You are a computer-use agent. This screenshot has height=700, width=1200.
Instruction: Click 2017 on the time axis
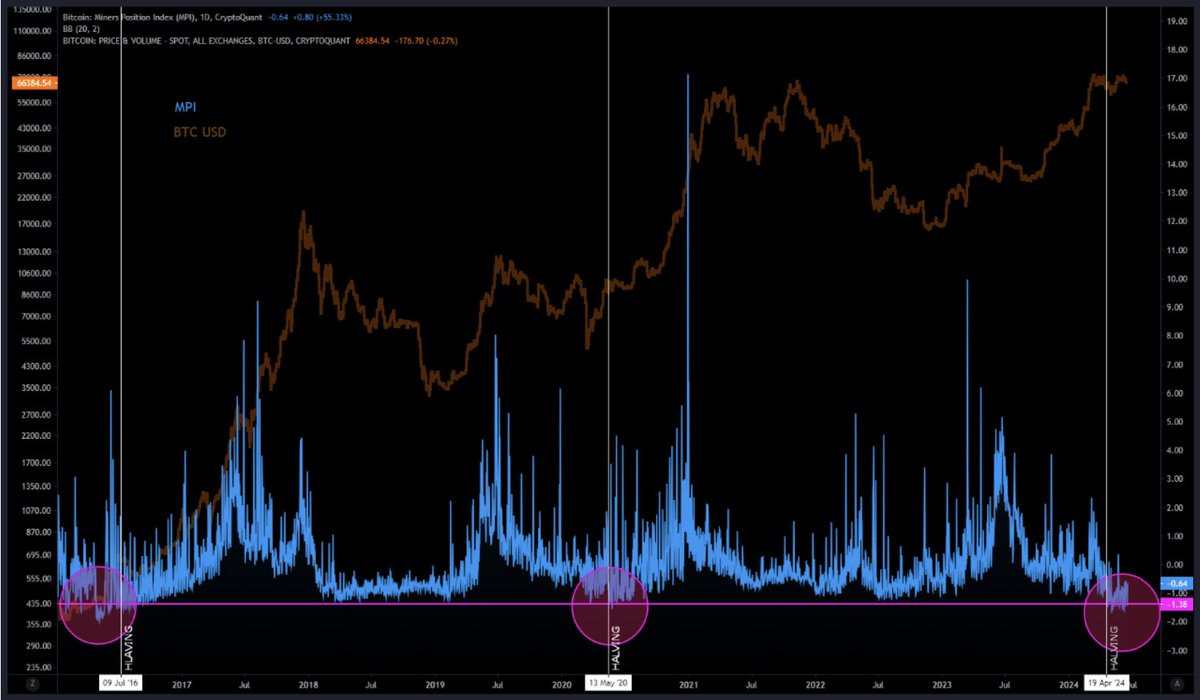point(181,684)
